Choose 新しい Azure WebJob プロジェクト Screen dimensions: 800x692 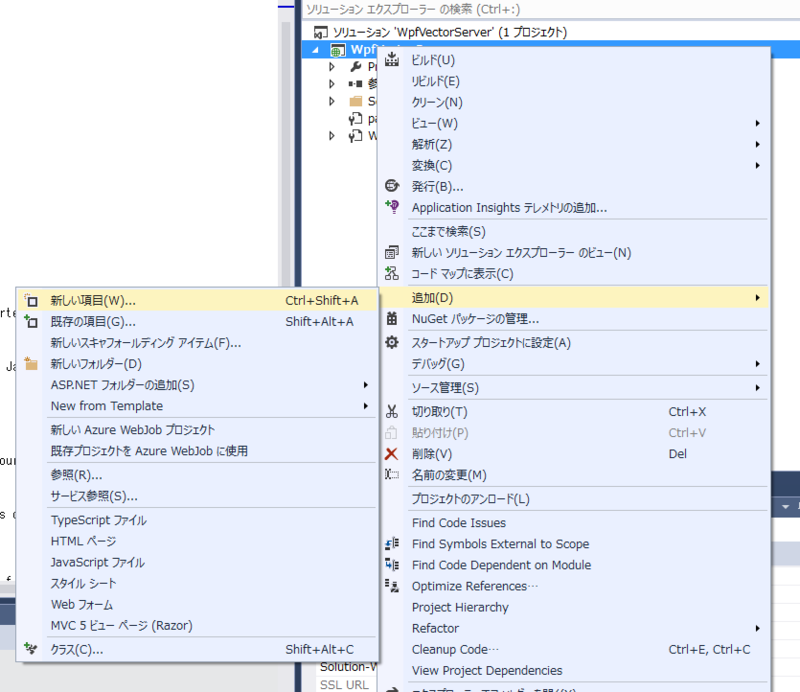pos(197,430)
